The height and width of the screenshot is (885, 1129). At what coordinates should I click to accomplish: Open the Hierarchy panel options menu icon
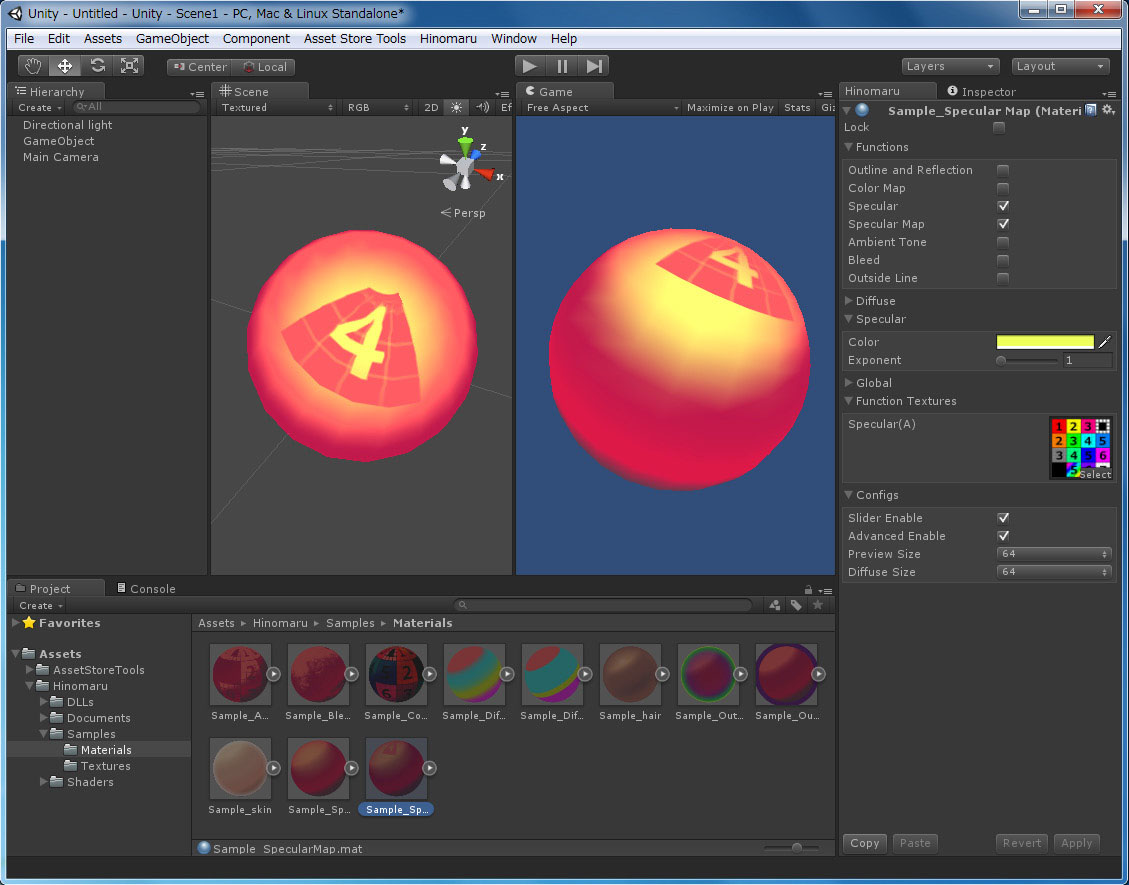pos(197,94)
